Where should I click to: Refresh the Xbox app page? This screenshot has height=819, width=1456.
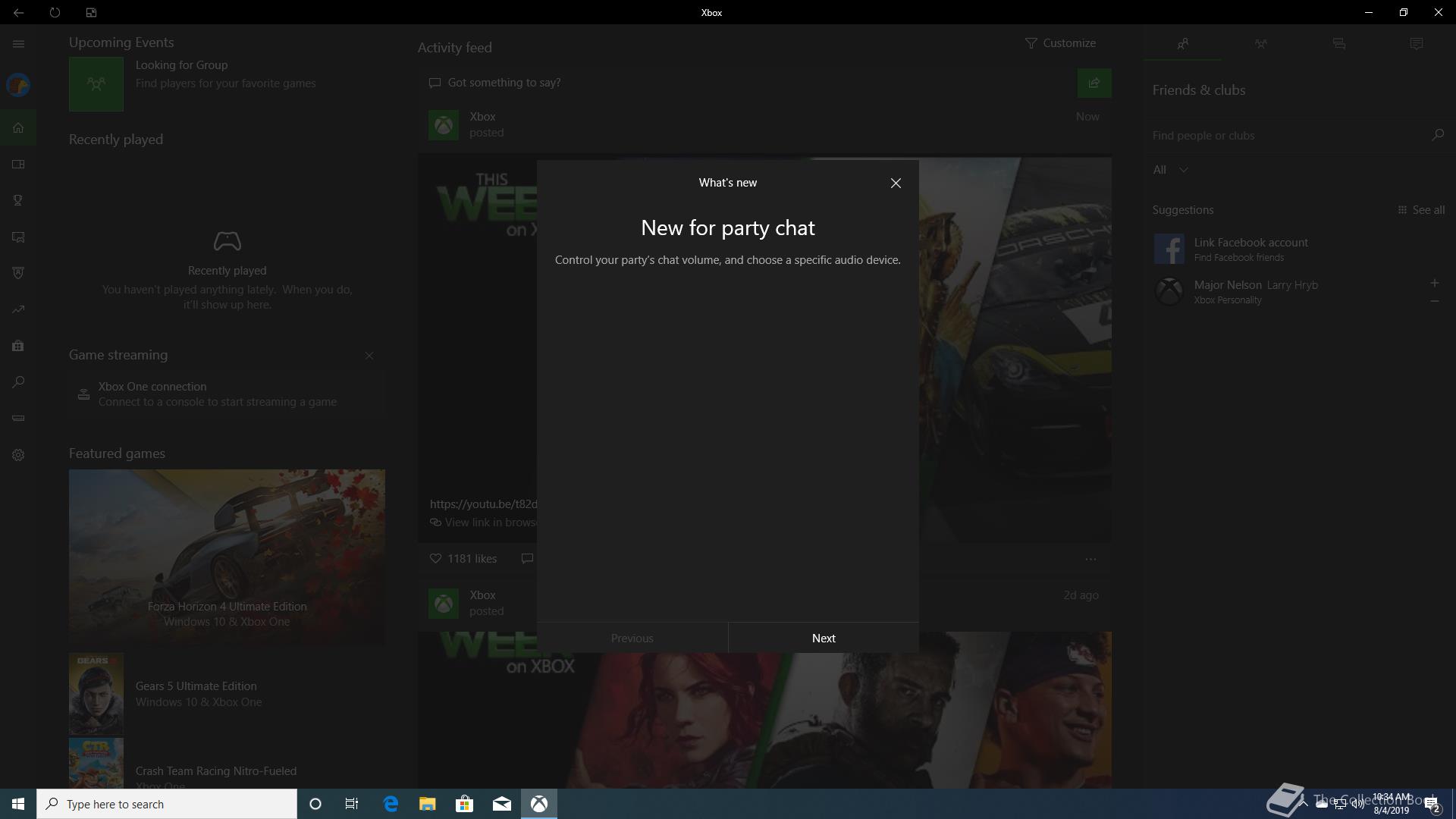[x=55, y=13]
